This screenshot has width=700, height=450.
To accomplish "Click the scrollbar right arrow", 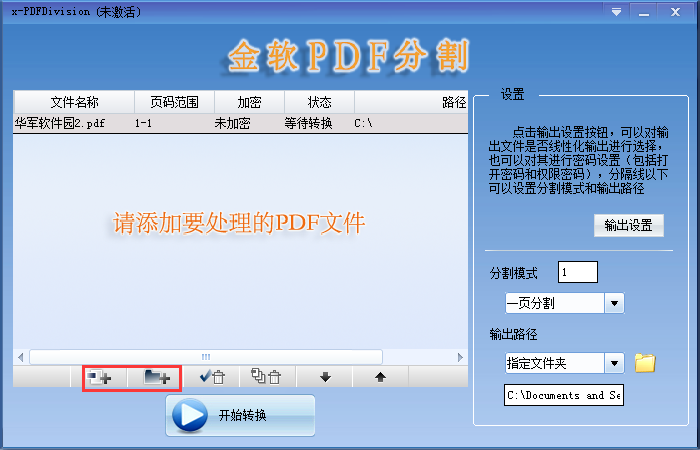I will [460, 357].
